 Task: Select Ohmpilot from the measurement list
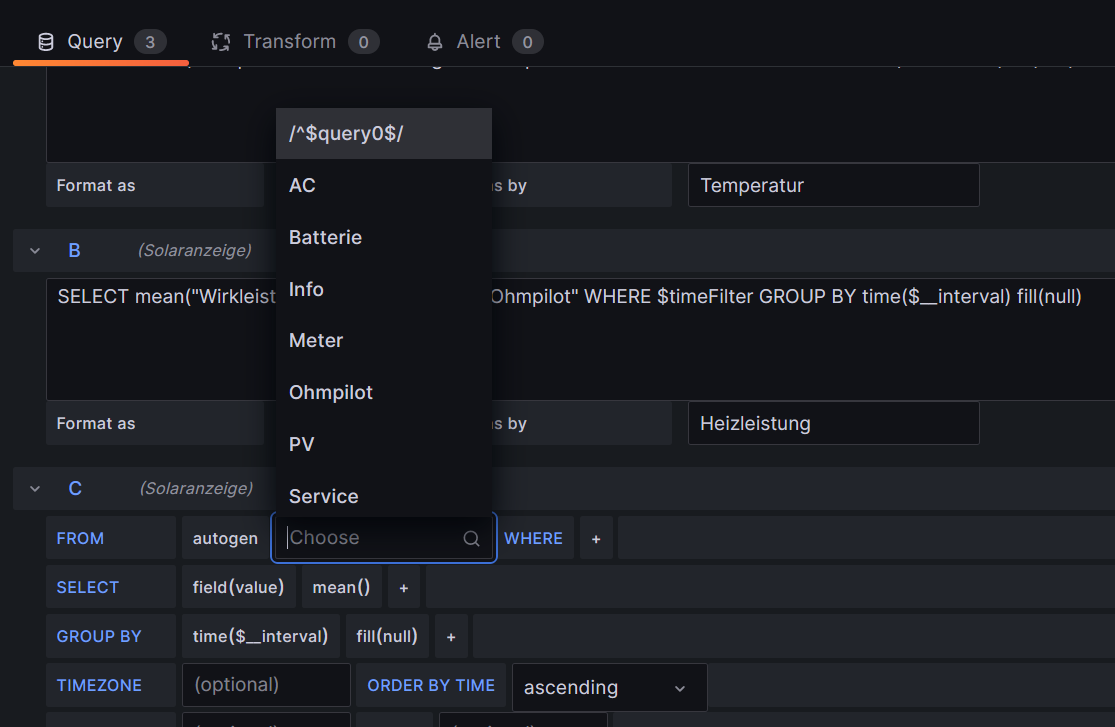(x=331, y=393)
